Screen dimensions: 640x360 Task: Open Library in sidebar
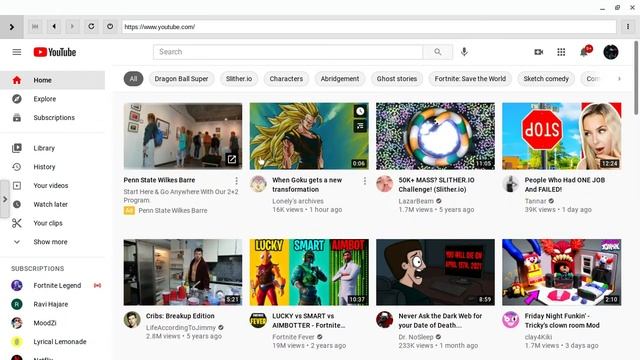click(52, 148)
